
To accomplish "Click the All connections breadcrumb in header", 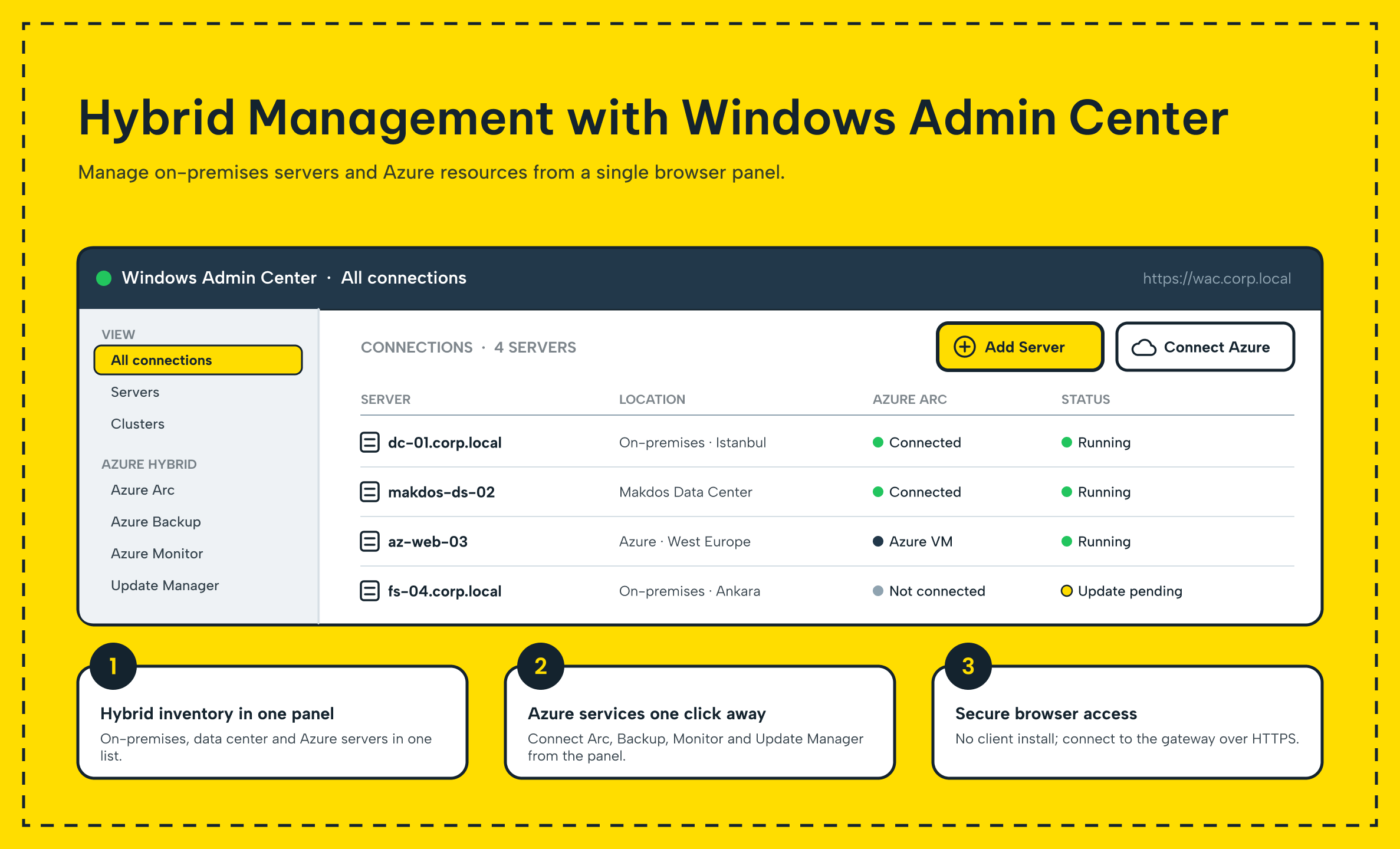I will (403, 278).
